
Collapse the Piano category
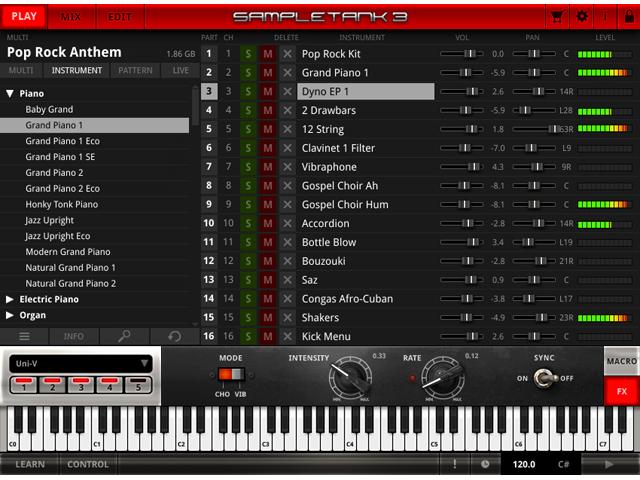[x=10, y=93]
